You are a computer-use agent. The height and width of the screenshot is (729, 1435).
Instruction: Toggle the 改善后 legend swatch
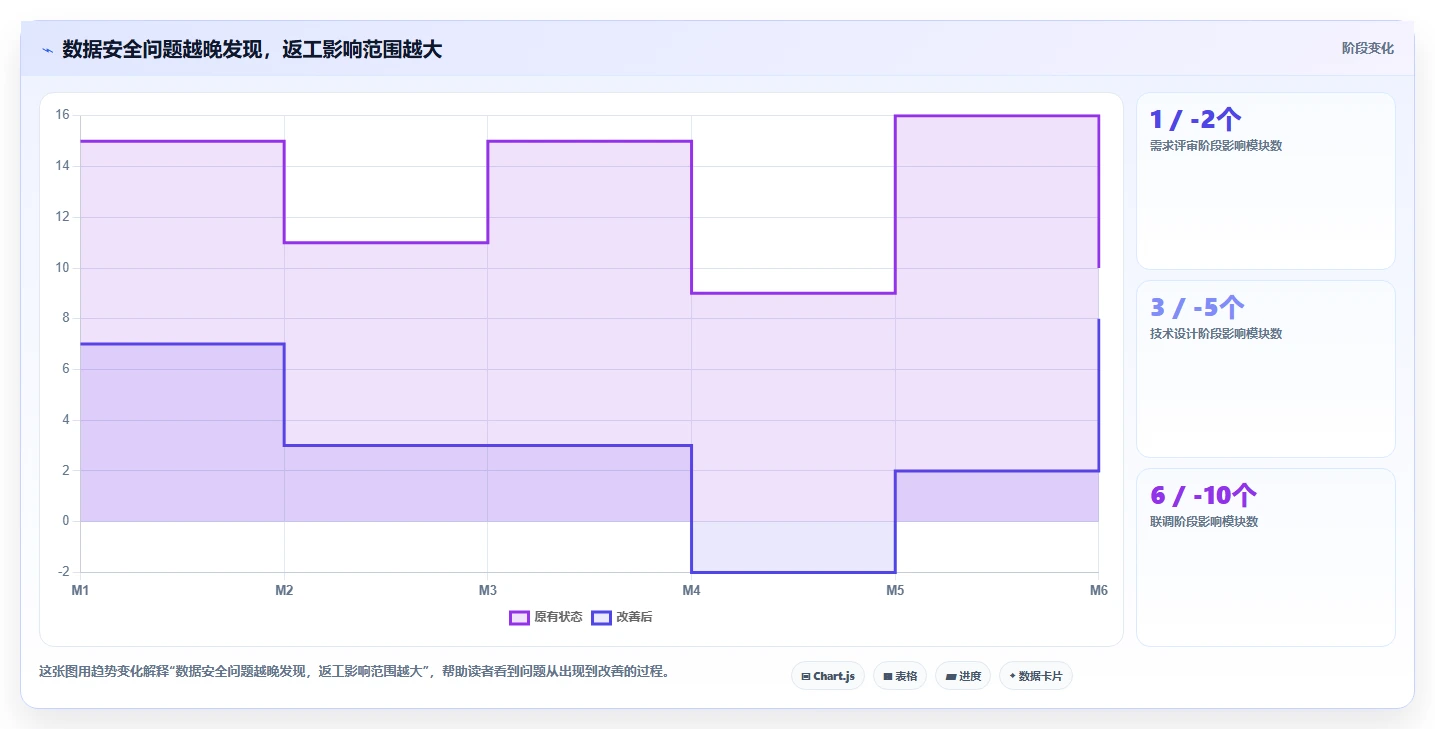coord(601,617)
